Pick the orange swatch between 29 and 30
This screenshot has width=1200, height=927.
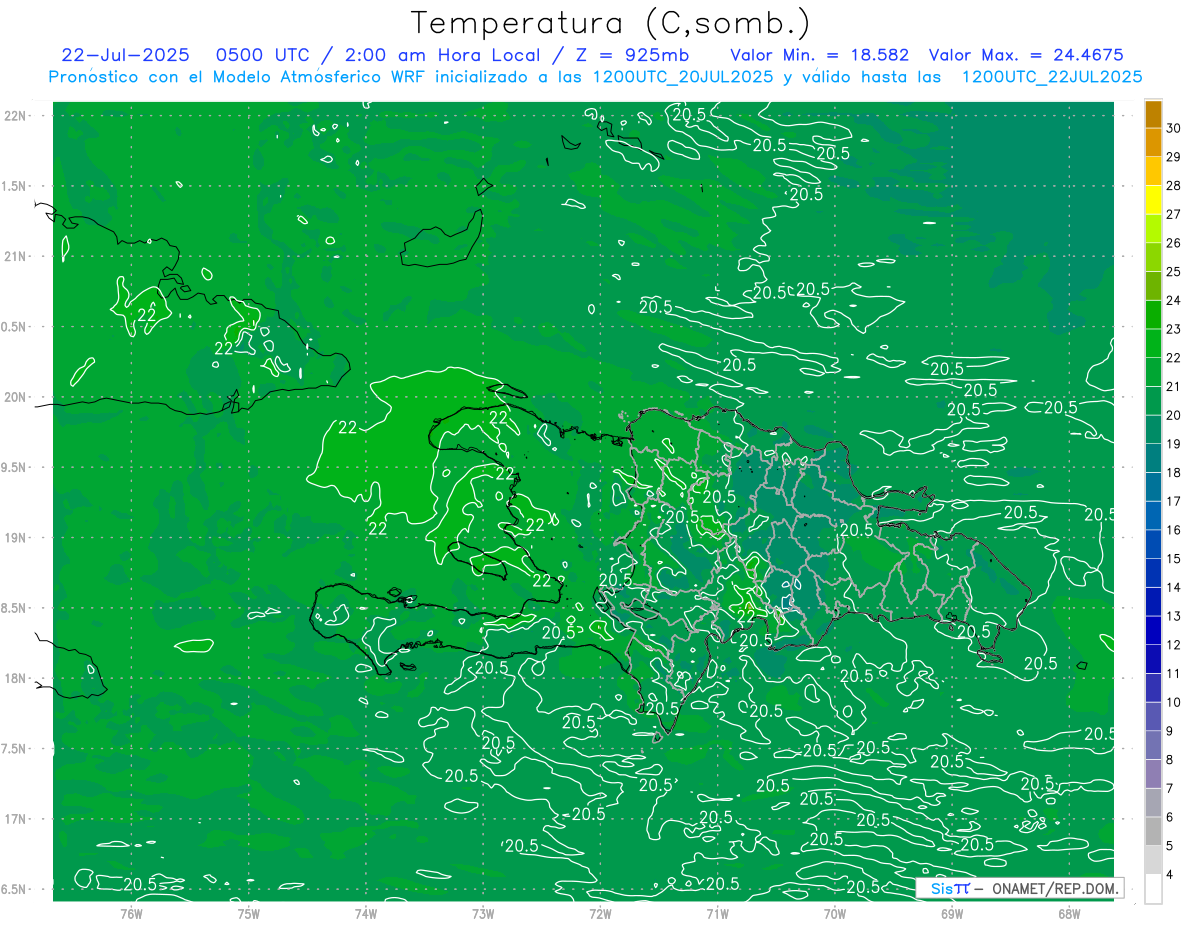pyautogui.click(x=1153, y=143)
